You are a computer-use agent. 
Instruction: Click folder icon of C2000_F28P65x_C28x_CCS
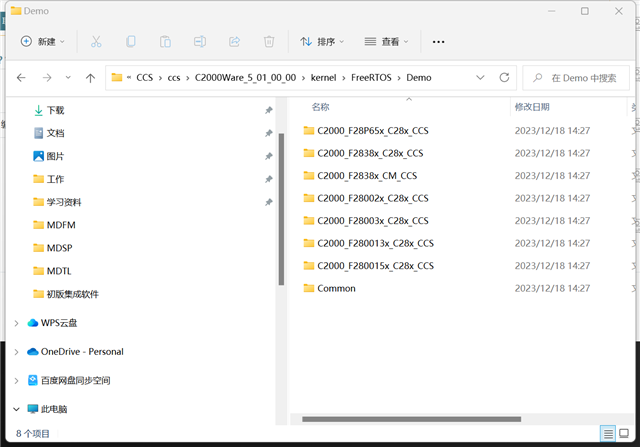click(x=309, y=130)
